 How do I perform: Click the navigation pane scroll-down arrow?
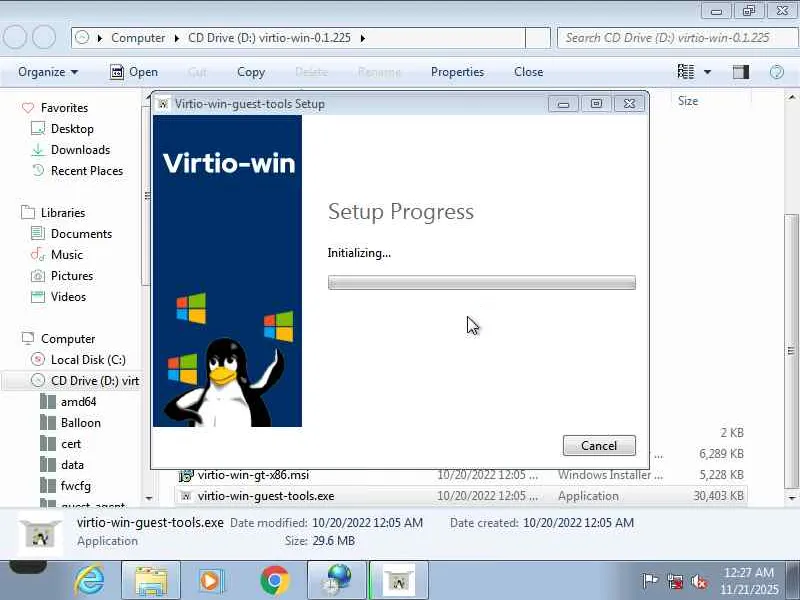[x=148, y=498]
